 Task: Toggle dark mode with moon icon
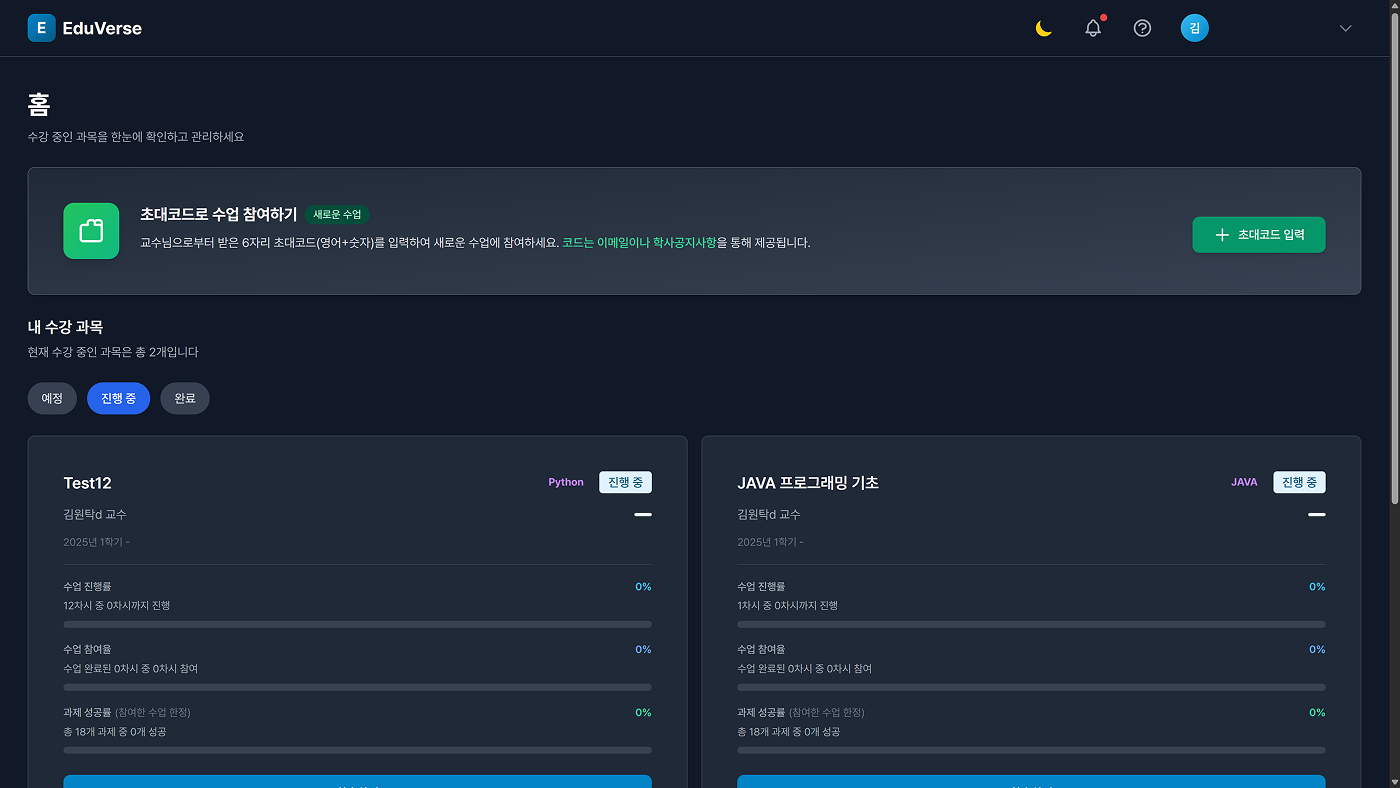point(1043,28)
